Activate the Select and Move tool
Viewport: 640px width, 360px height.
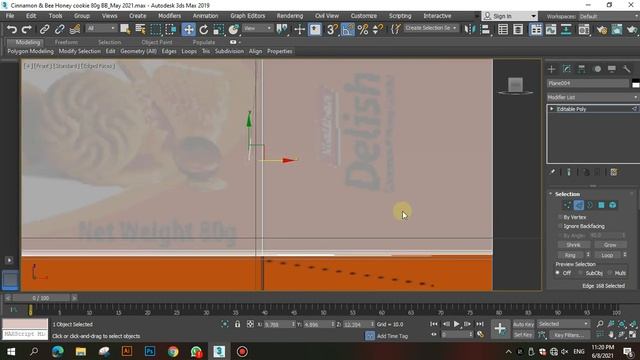point(188,29)
